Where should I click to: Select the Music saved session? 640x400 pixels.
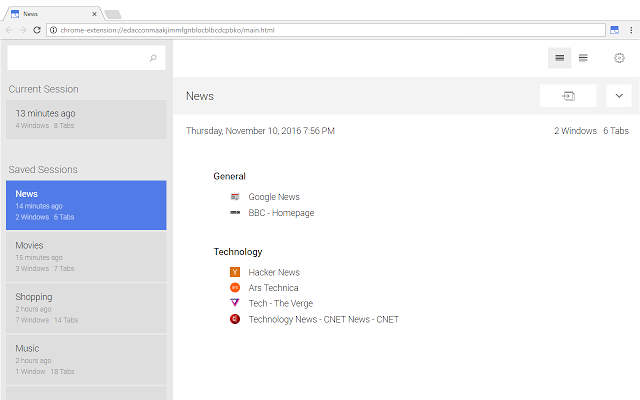tap(86, 359)
